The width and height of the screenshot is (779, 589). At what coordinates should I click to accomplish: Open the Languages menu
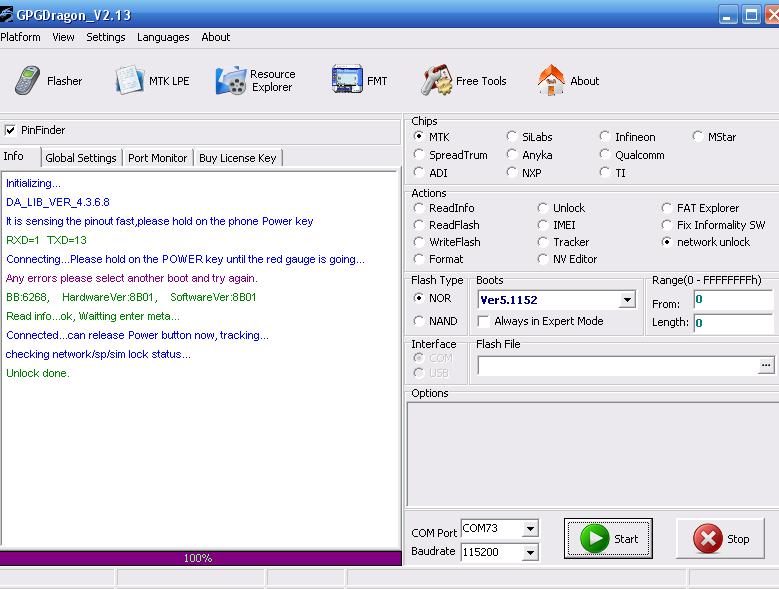tap(163, 37)
